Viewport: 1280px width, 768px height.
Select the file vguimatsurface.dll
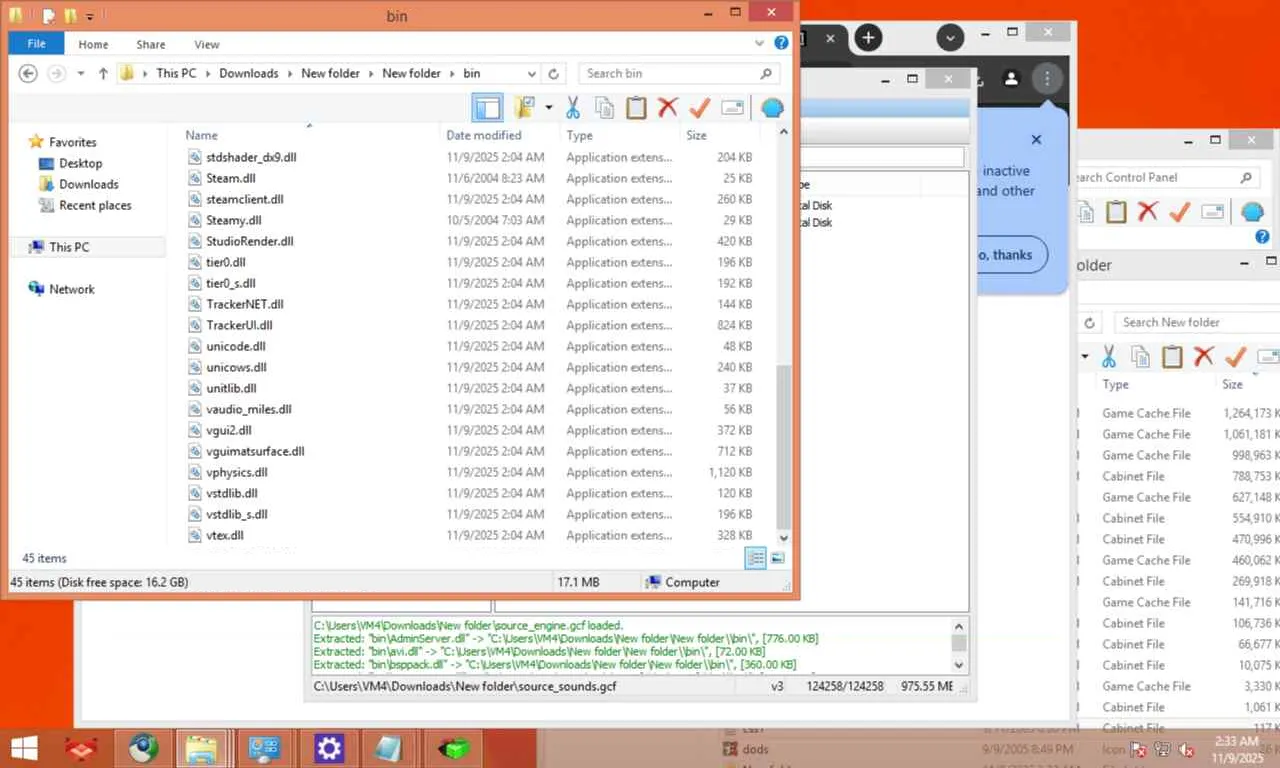(255, 451)
